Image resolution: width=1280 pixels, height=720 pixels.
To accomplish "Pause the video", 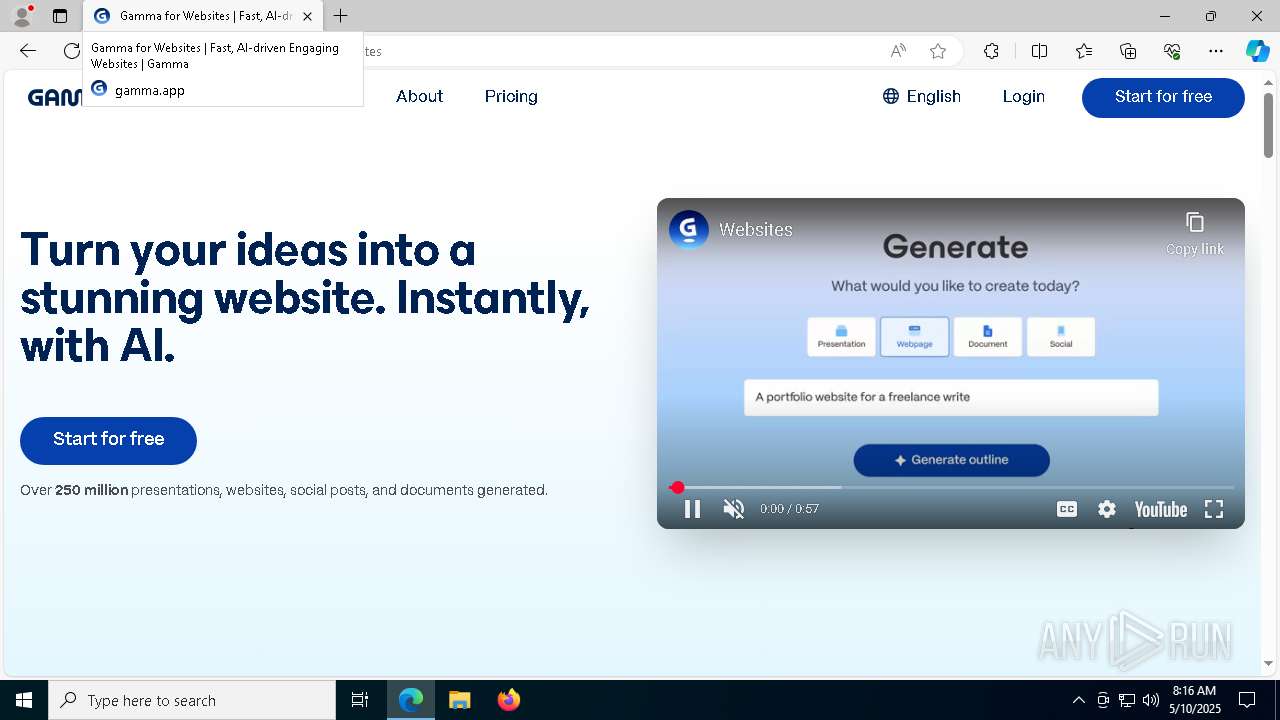I will (x=692, y=509).
